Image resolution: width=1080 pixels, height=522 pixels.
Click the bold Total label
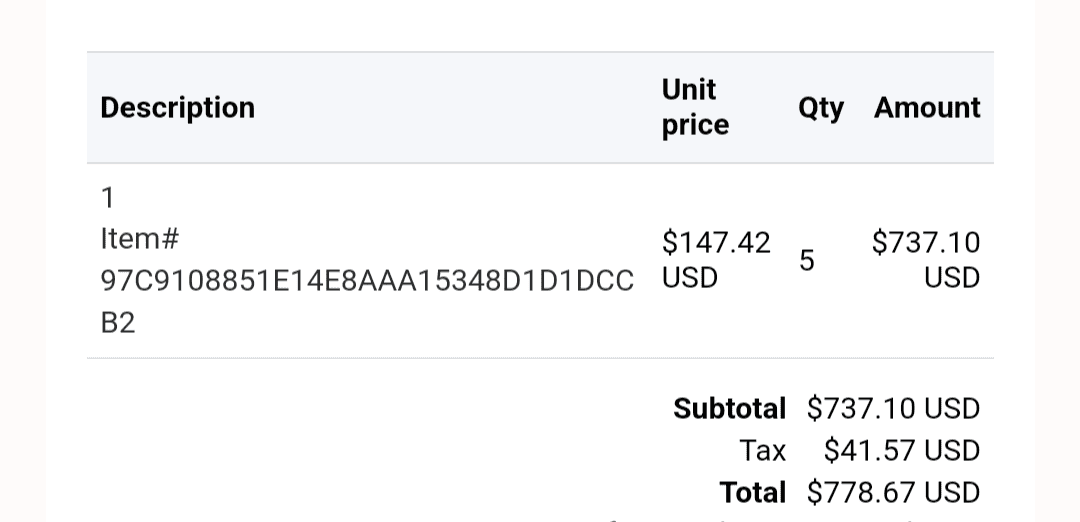(752, 492)
